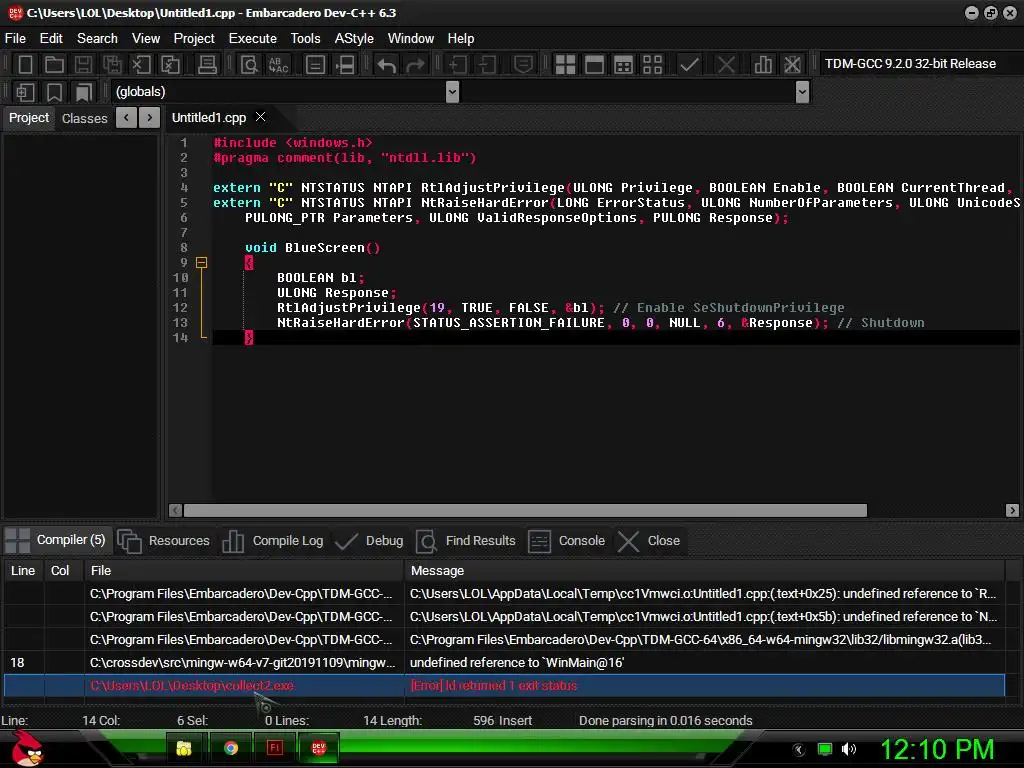Click the Save All files icon
This screenshot has width=1024, height=768.
coord(112,65)
